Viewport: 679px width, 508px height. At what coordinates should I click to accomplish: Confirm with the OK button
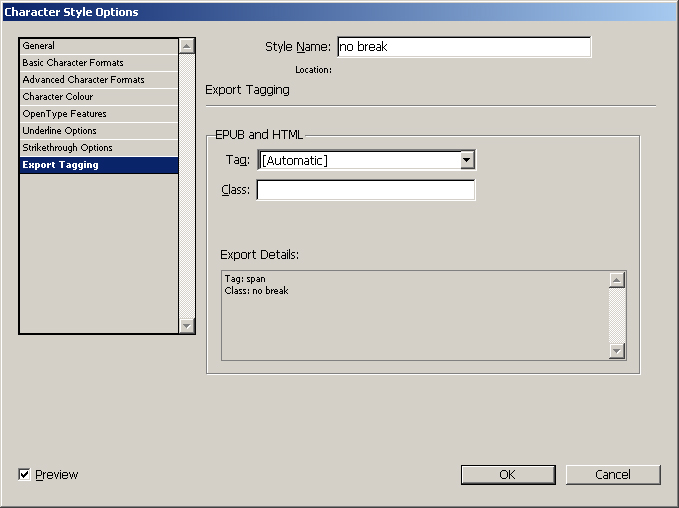pos(508,475)
